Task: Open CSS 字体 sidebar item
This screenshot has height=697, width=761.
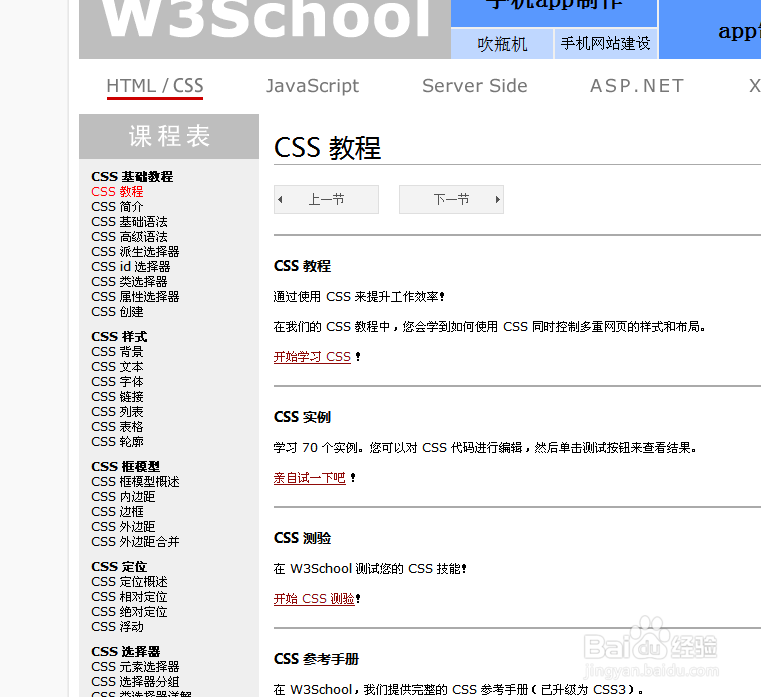Action: [117, 382]
